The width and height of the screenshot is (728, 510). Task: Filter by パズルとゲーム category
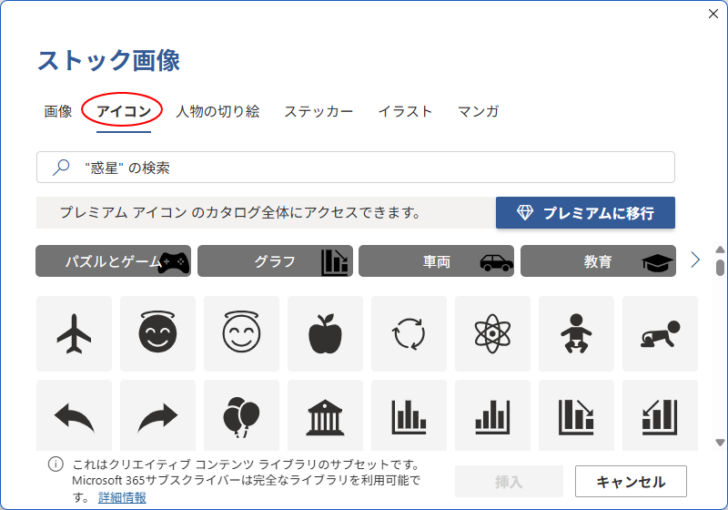point(113,261)
